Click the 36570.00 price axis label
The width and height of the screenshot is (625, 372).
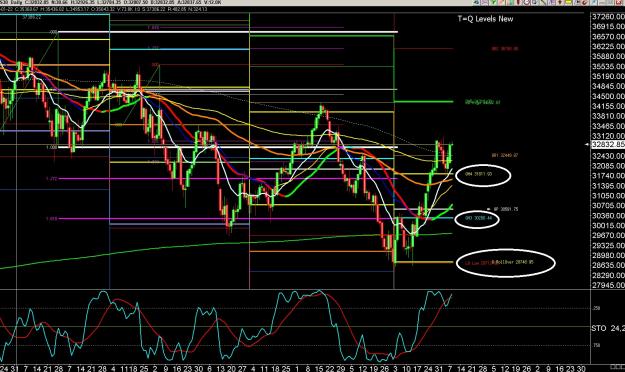tap(608, 36)
